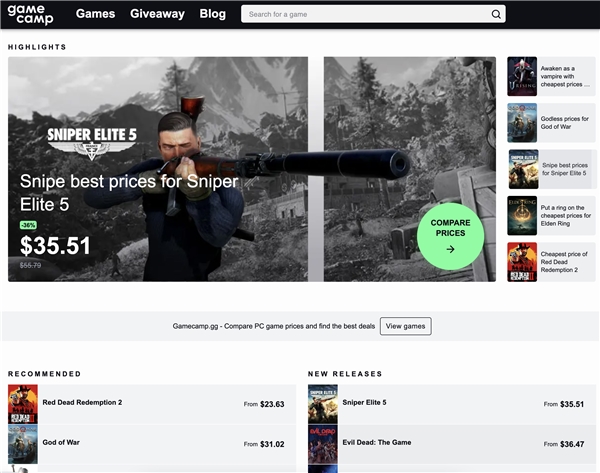This screenshot has width=600, height=473.
Task: Open the God of War highlight cover
Action: click(522, 123)
